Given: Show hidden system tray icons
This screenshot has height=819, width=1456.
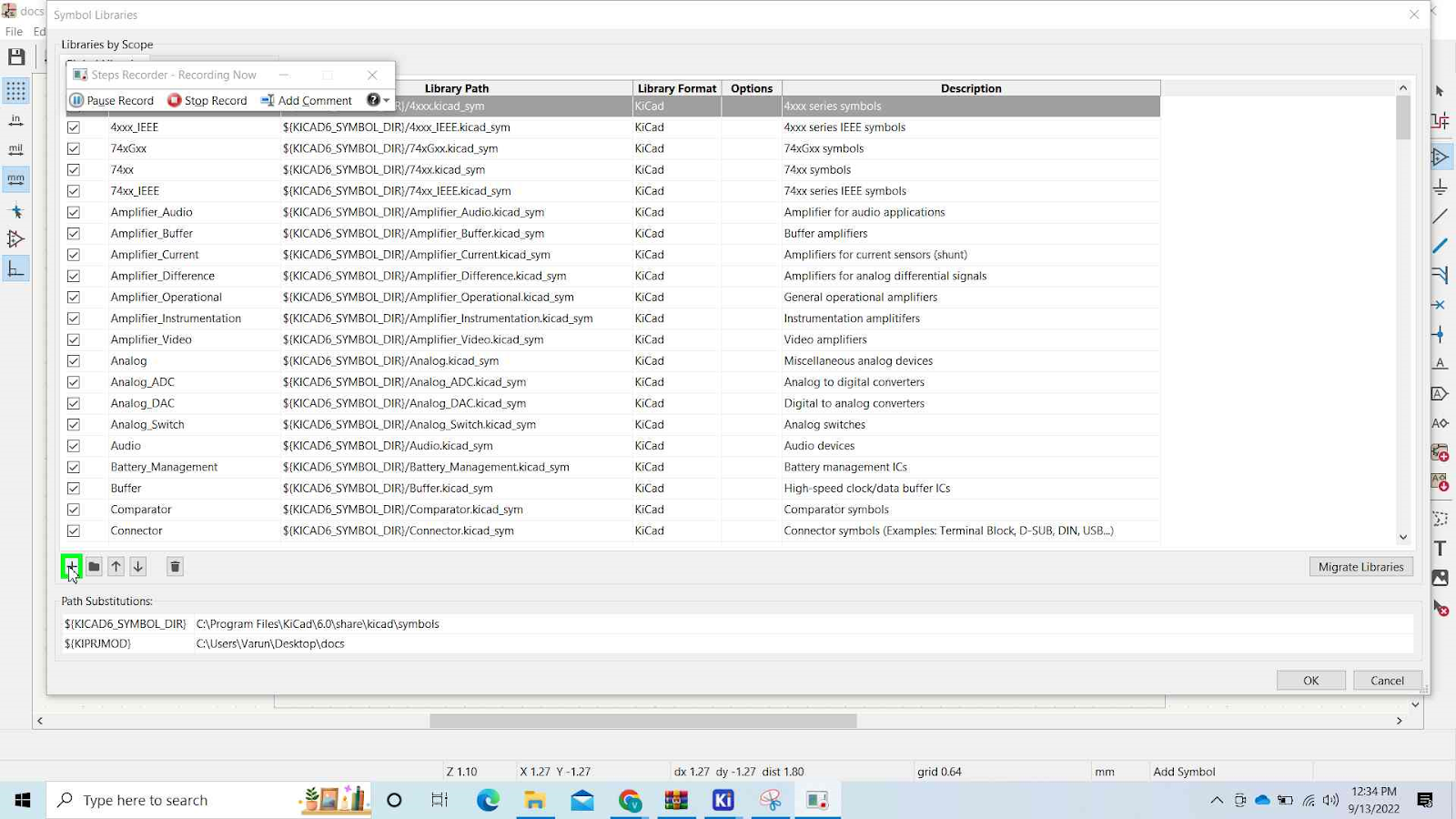Looking at the screenshot, I should 1217,800.
